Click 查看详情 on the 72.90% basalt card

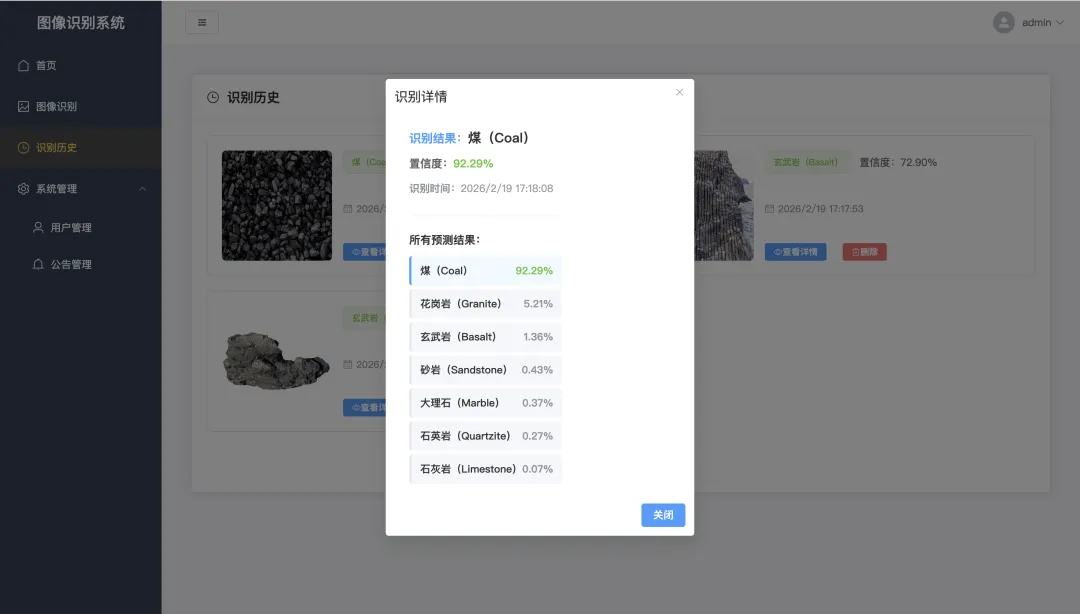tap(796, 252)
